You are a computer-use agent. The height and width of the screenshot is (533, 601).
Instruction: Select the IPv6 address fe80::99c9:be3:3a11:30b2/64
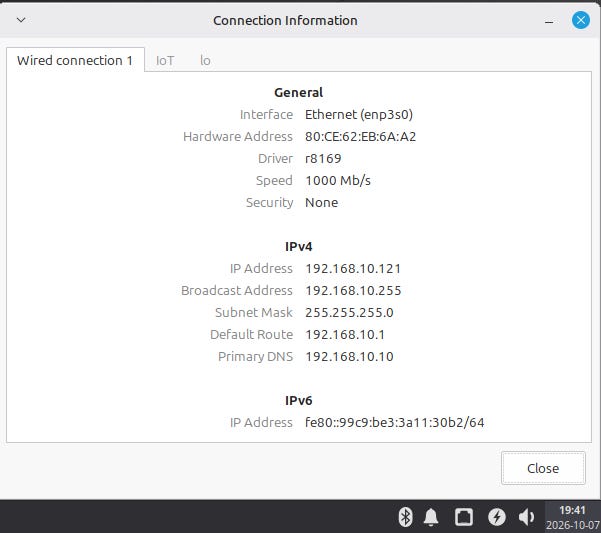click(394, 423)
